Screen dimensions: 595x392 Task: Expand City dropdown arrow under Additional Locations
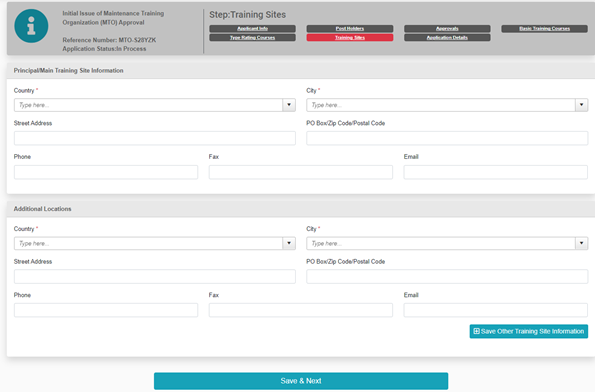click(581, 243)
